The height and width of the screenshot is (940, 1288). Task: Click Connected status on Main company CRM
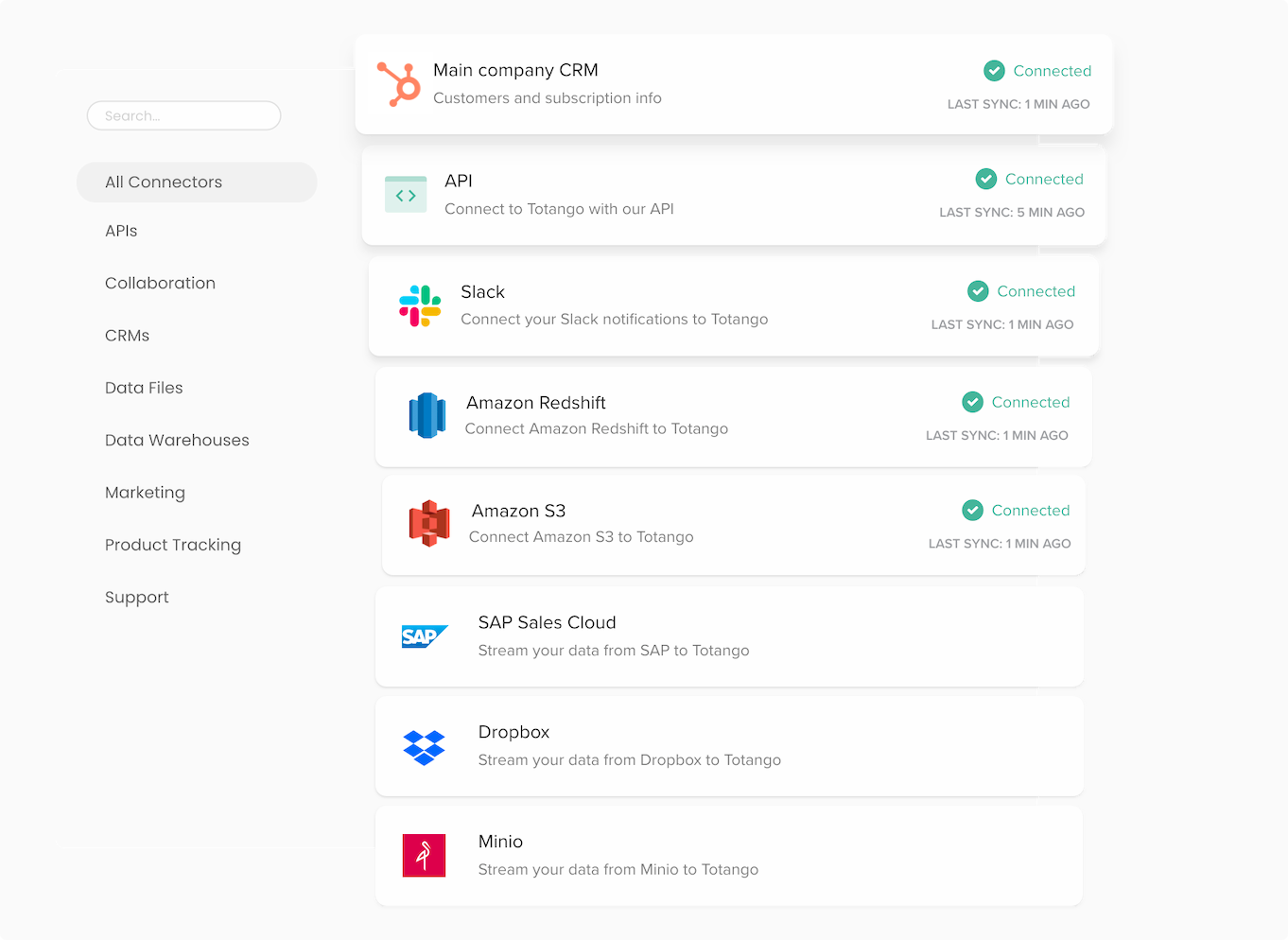[x=1052, y=71]
